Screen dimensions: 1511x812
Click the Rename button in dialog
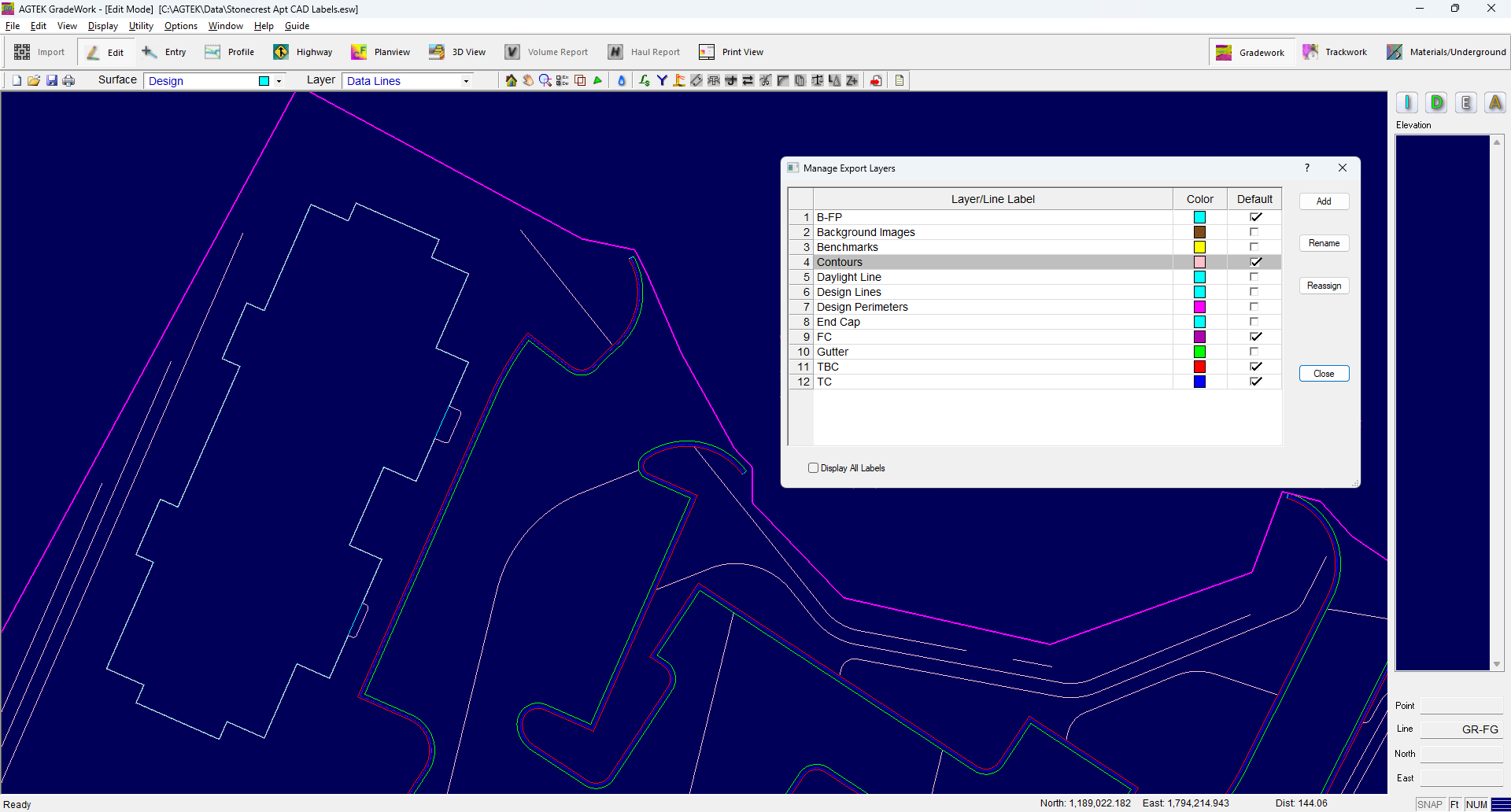point(1324,243)
